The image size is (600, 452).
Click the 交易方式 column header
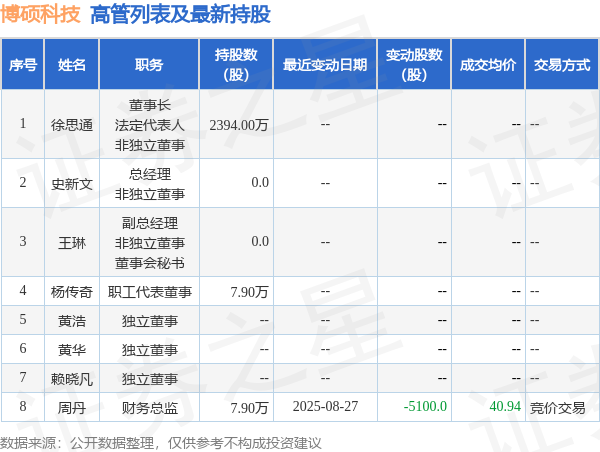tap(562, 64)
